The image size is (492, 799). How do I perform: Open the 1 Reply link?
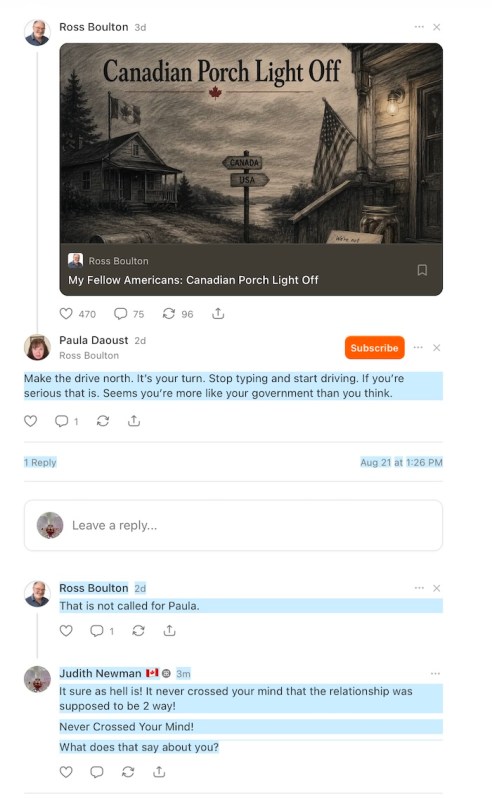pos(40,463)
